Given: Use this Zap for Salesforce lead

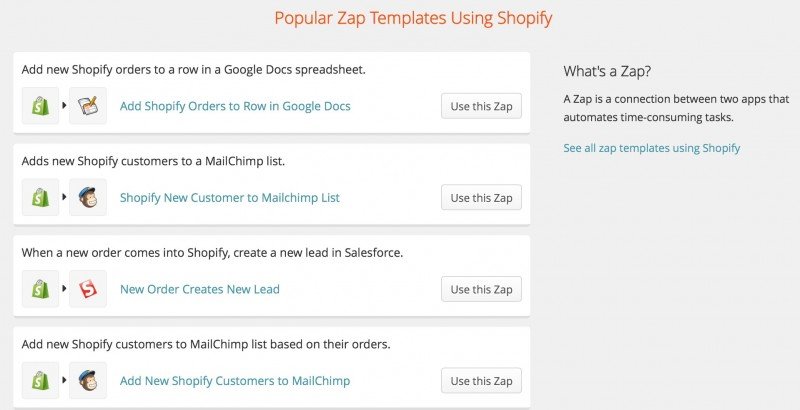Looking at the screenshot, I should tap(481, 290).
